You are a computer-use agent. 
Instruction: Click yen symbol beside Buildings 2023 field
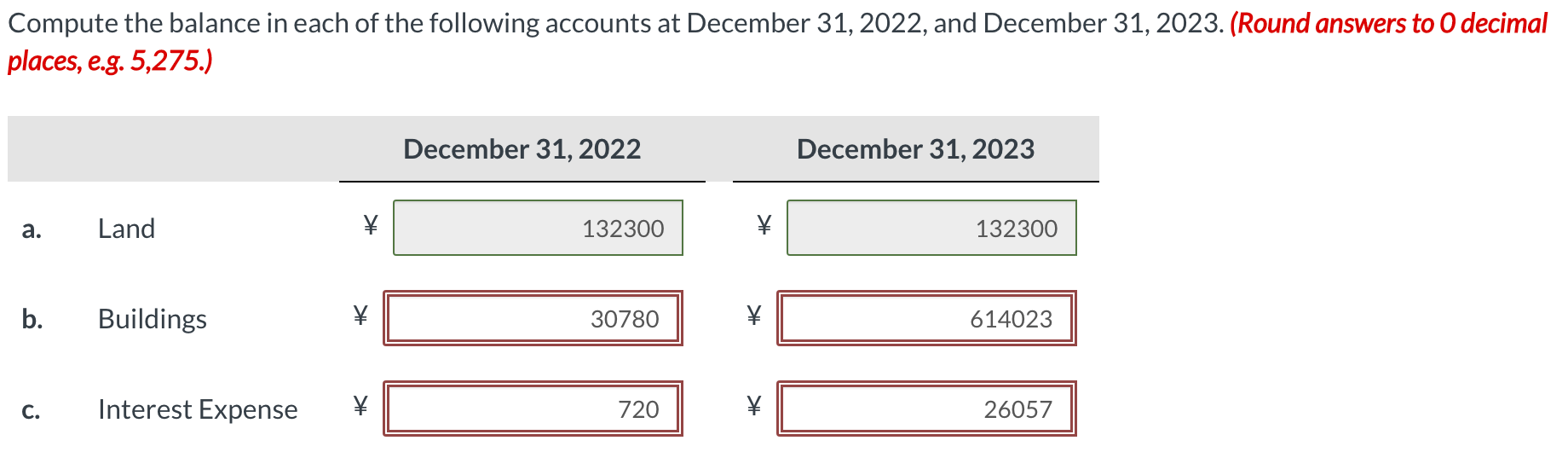pos(753,316)
